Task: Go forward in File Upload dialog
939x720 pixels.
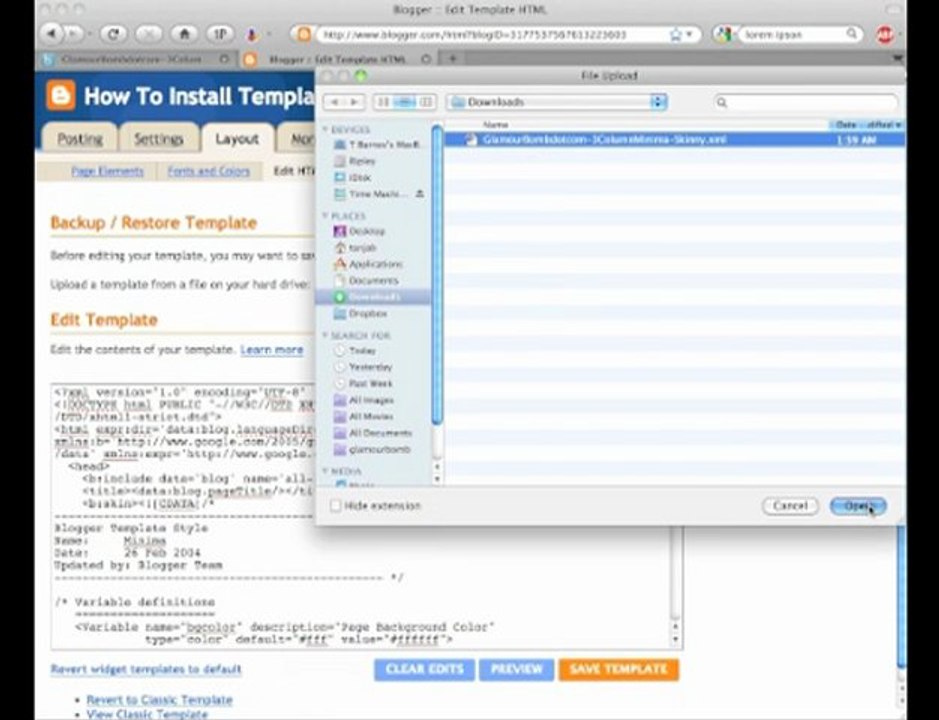Action: tap(355, 102)
